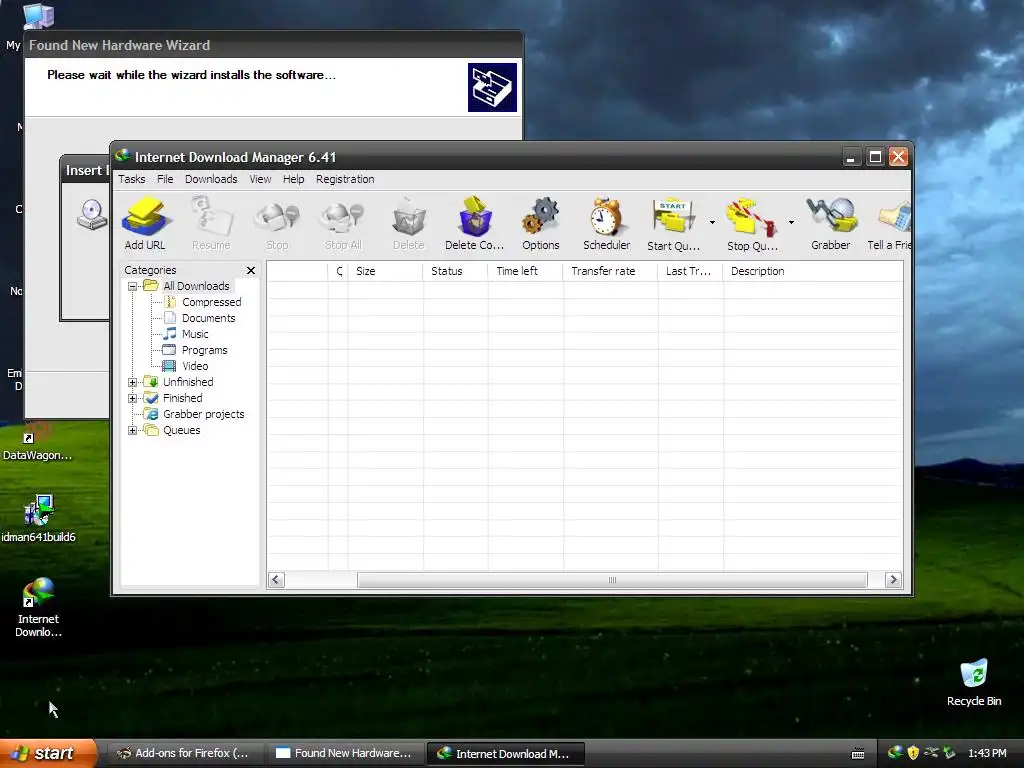This screenshot has height=768, width=1024.
Task: Click the tray clock showing 1:43 PM
Action: [x=987, y=753]
